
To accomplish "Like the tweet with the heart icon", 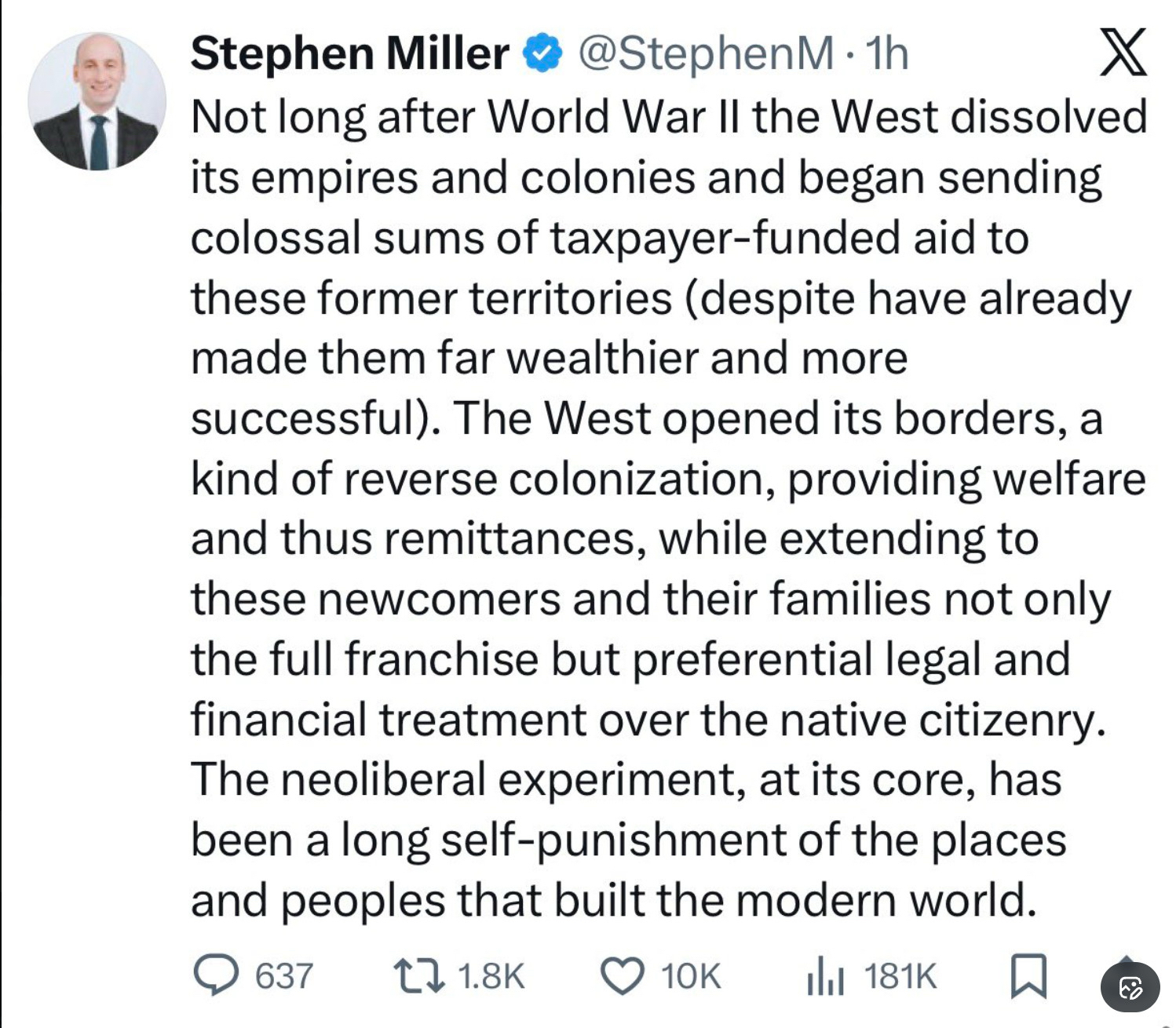I will [620, 975].
